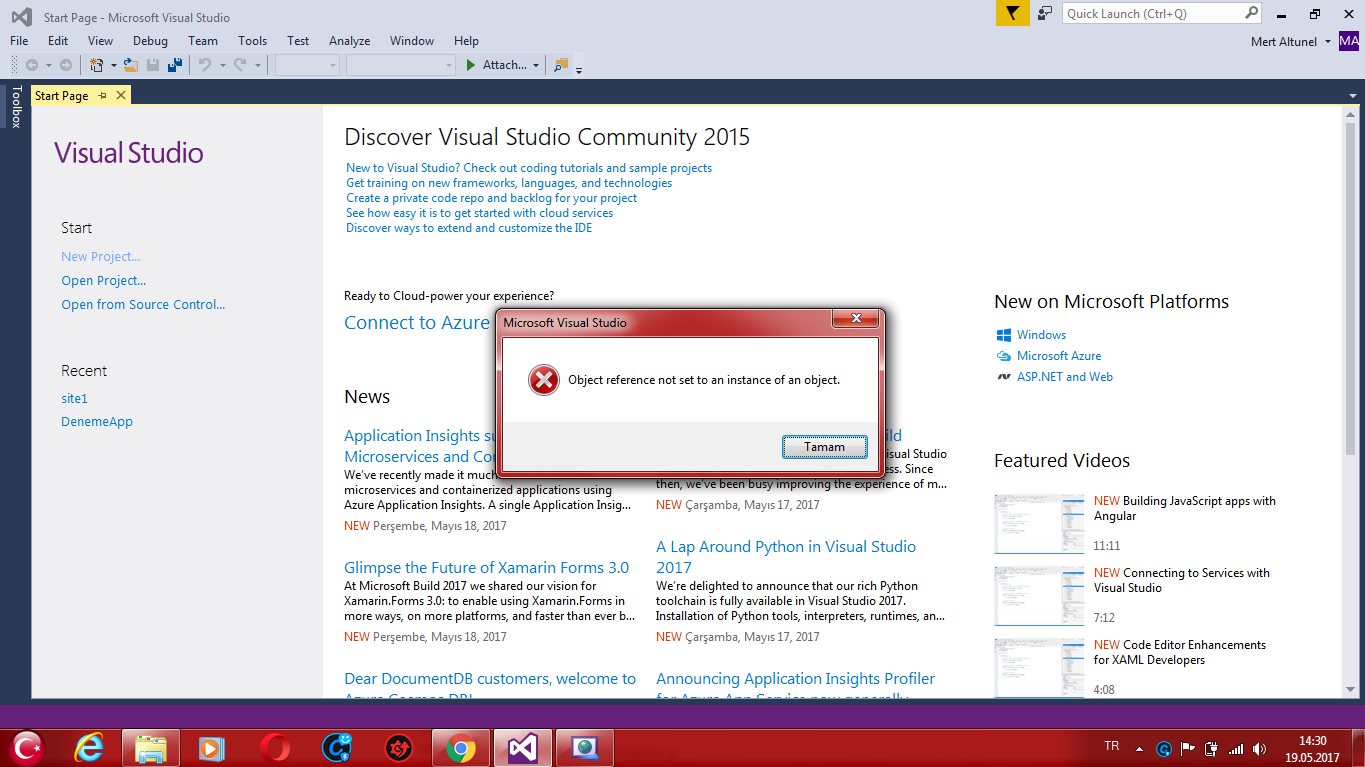Open A Lap Around Python article
This screenshot has width=1365, height=767.
click(786, 557)
